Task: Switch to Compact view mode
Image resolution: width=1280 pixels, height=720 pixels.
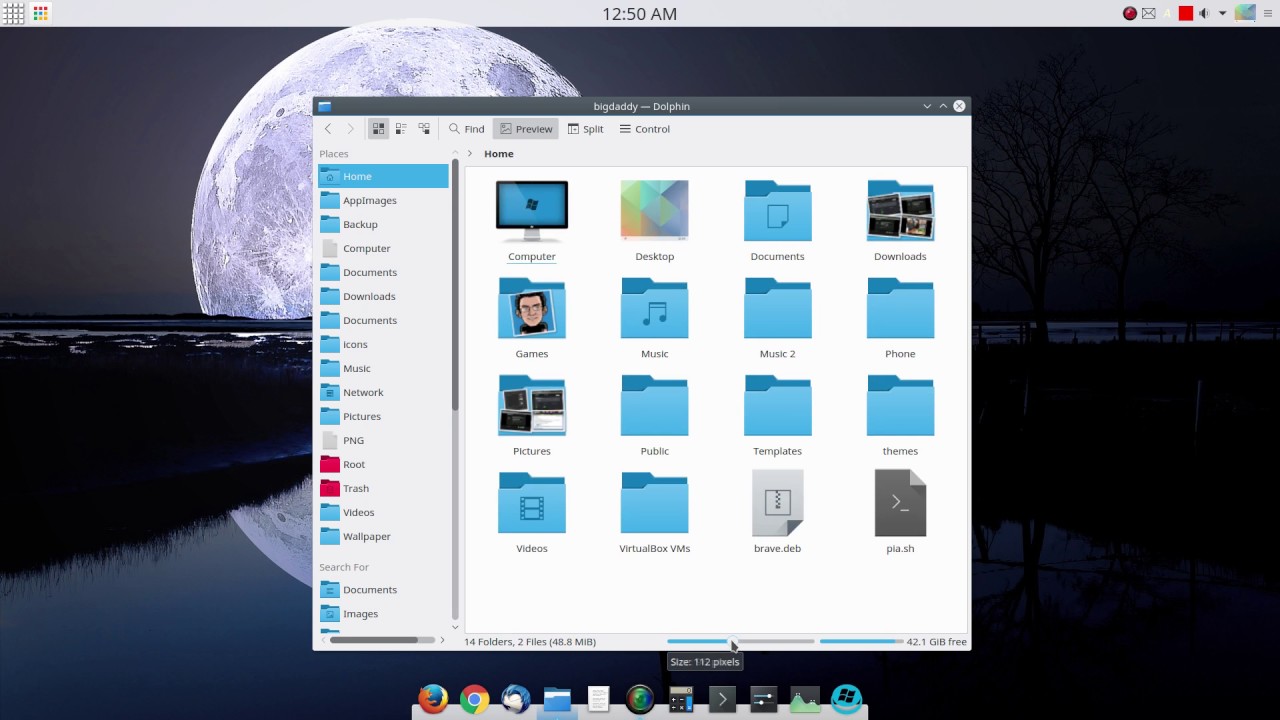Action: point(401,129)
